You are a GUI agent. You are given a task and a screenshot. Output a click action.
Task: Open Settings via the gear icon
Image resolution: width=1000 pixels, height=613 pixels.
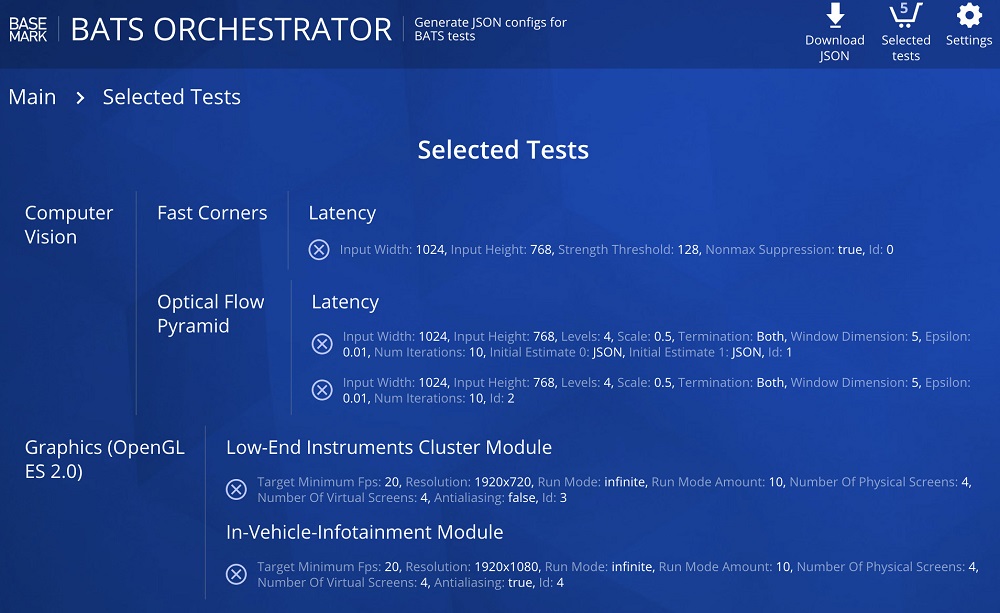point(969,15)
